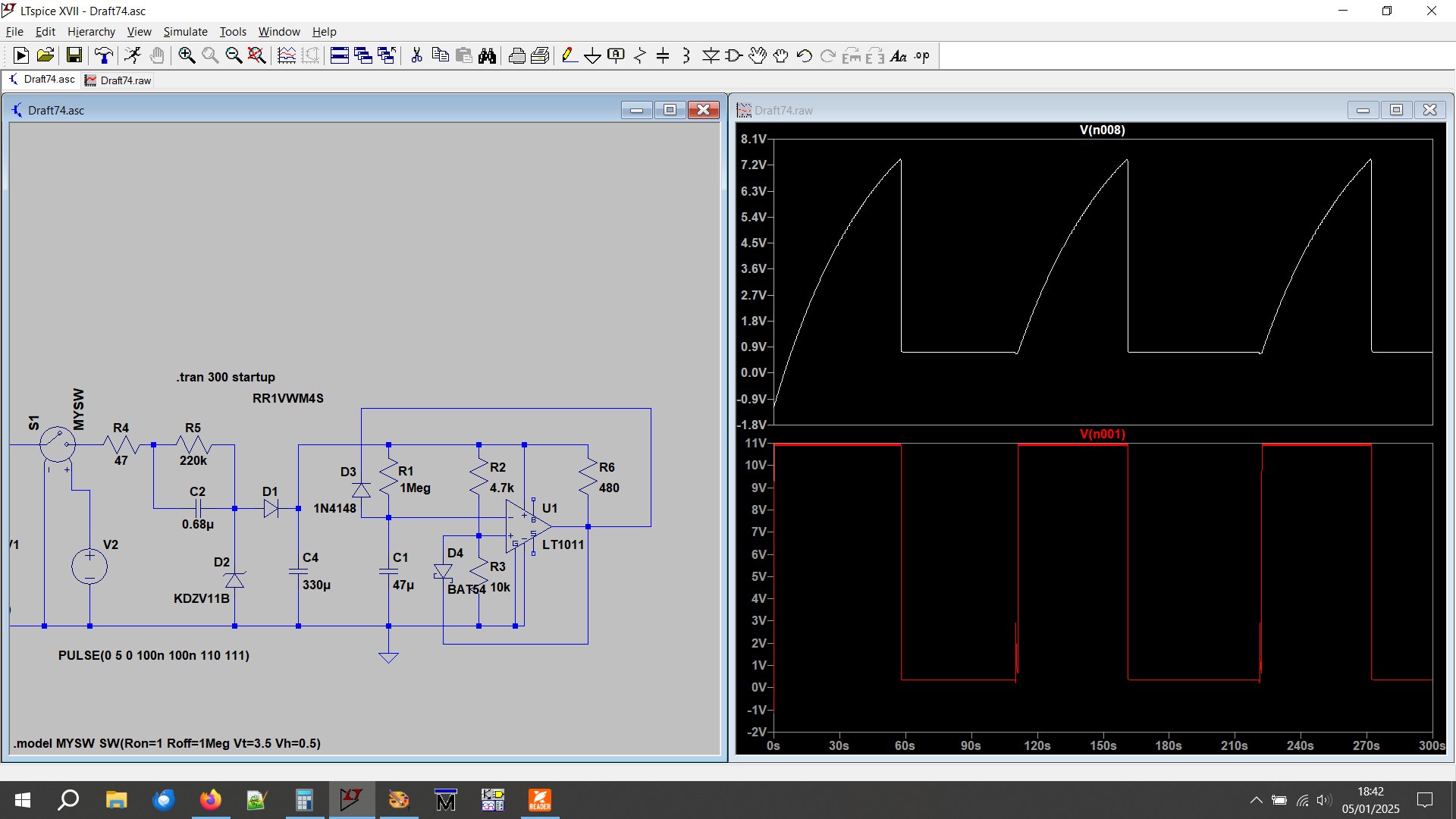Open the Hierarchy menu
Image resolution: width=1456 pixels, height=819 pixels.
[91, 31]
